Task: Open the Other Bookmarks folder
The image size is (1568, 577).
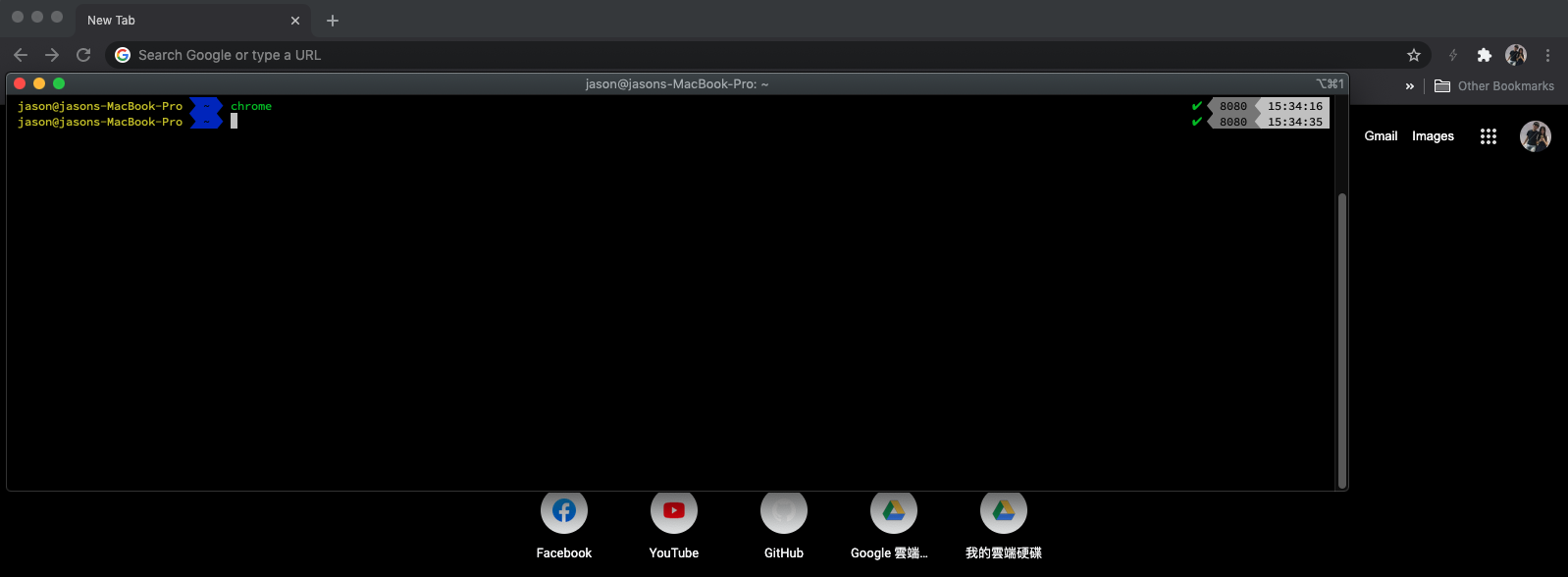Action: click(x=1494, y=86)
